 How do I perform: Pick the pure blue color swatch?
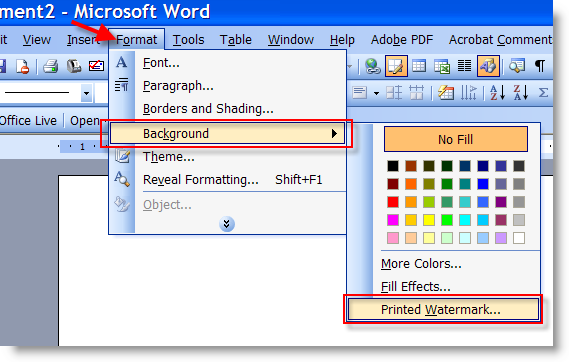(x=483, y=184)
